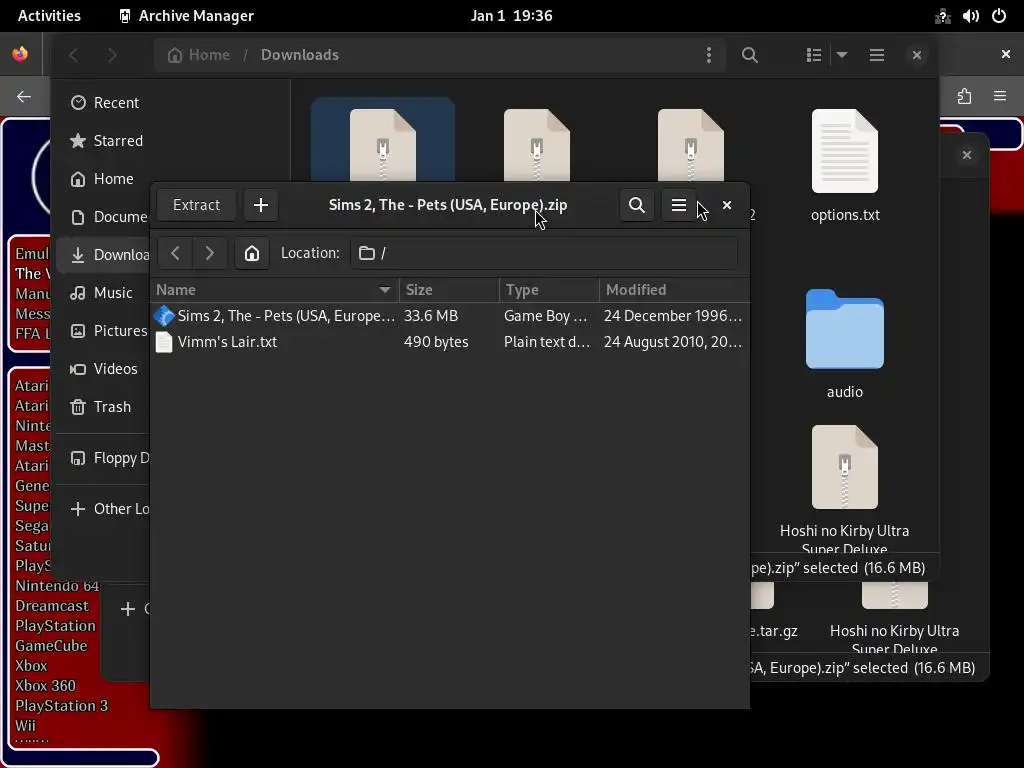This screenshot has height=768, width=1024.
Task: Add files with the plus button
Action: pyautogui.click(x=261, y=205)
